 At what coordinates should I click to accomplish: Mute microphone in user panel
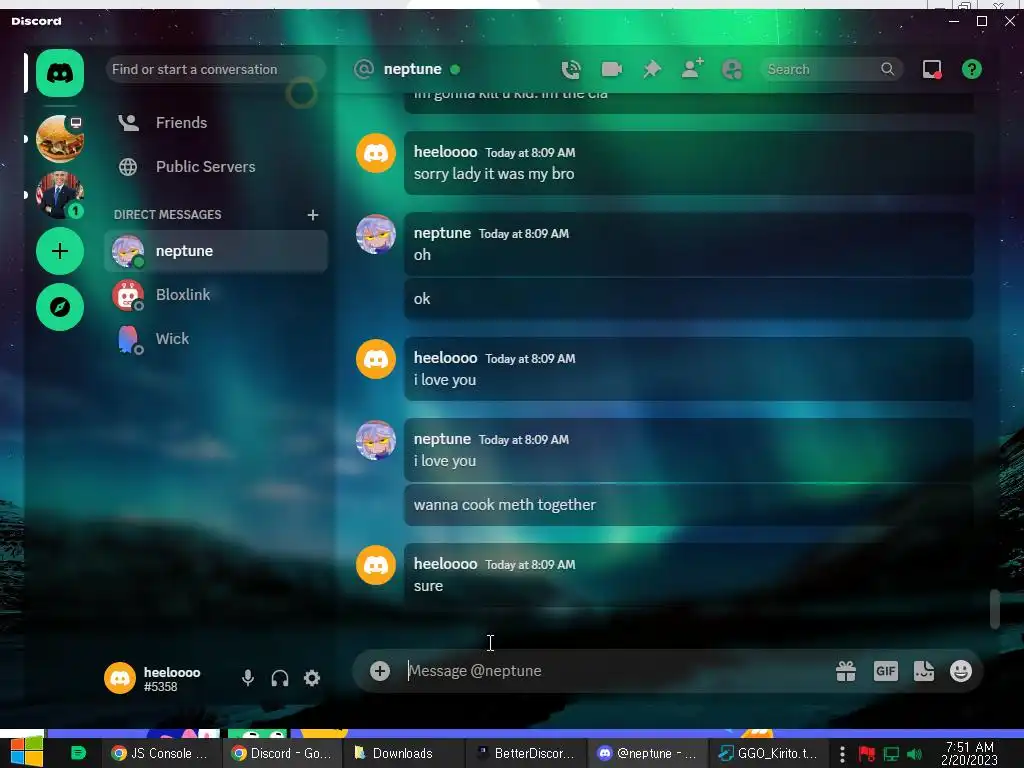tap(248, 678)
